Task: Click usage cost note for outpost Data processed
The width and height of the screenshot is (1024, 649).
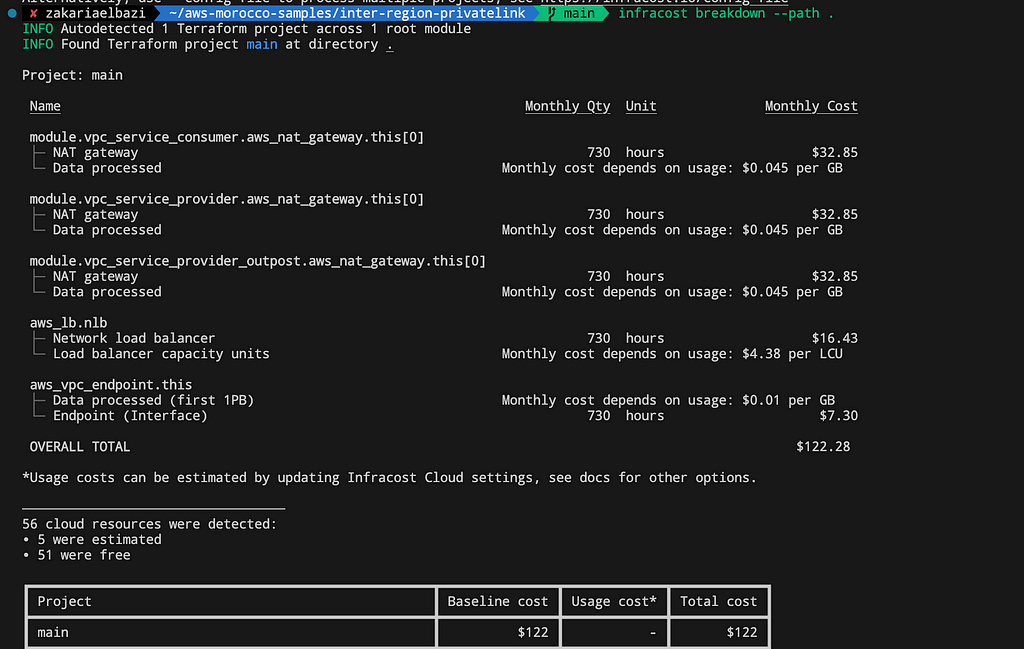Action: [672, 292]
